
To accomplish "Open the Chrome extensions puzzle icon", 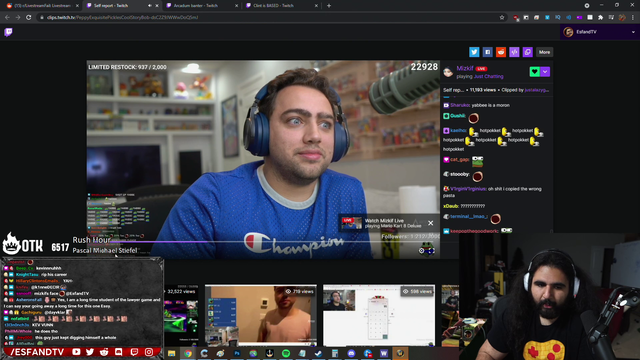I will pos(600,18).
